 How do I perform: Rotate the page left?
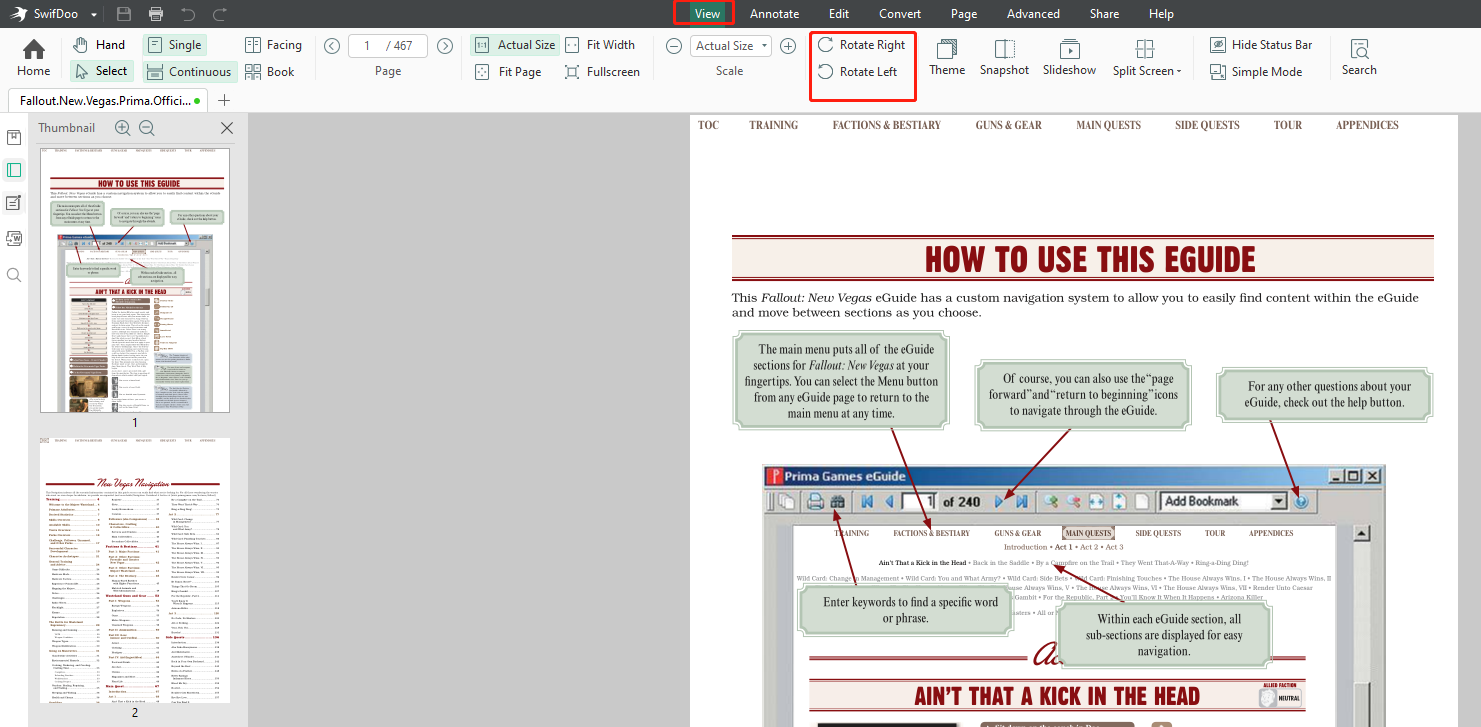[x=858, y=72]
